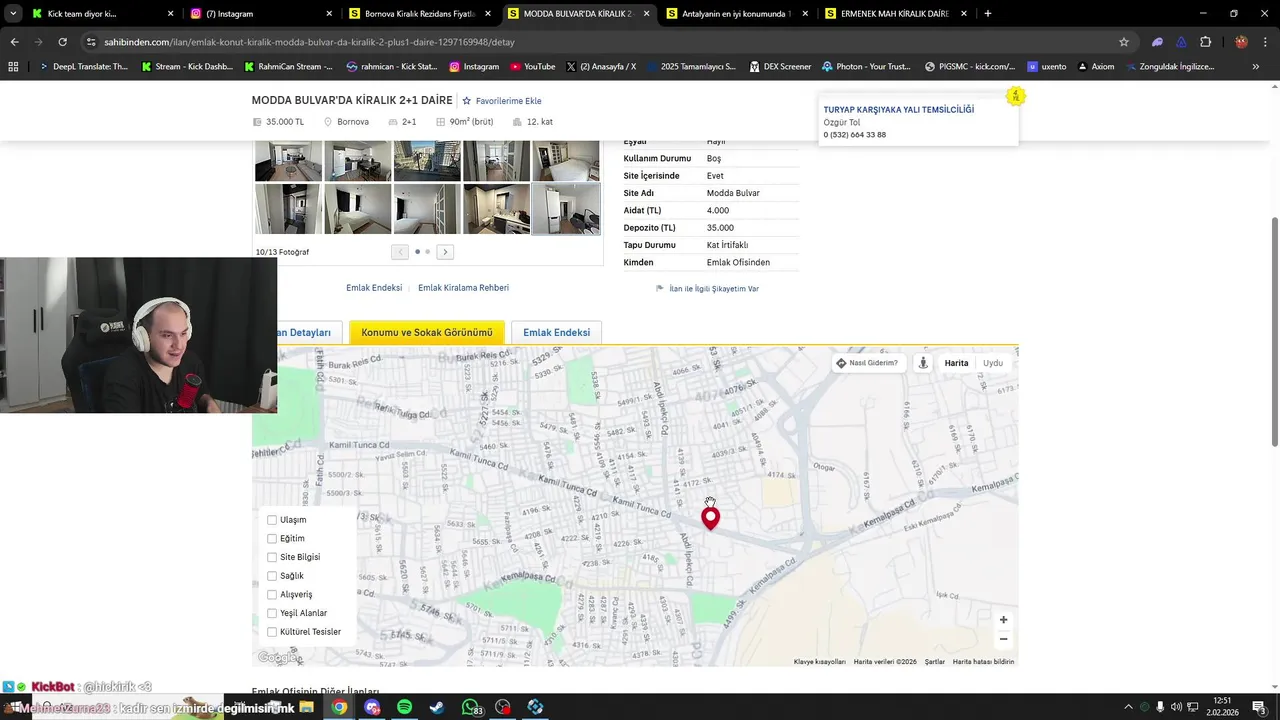
Task: Open the YouTube bookmark
Action: click(531, 67)
